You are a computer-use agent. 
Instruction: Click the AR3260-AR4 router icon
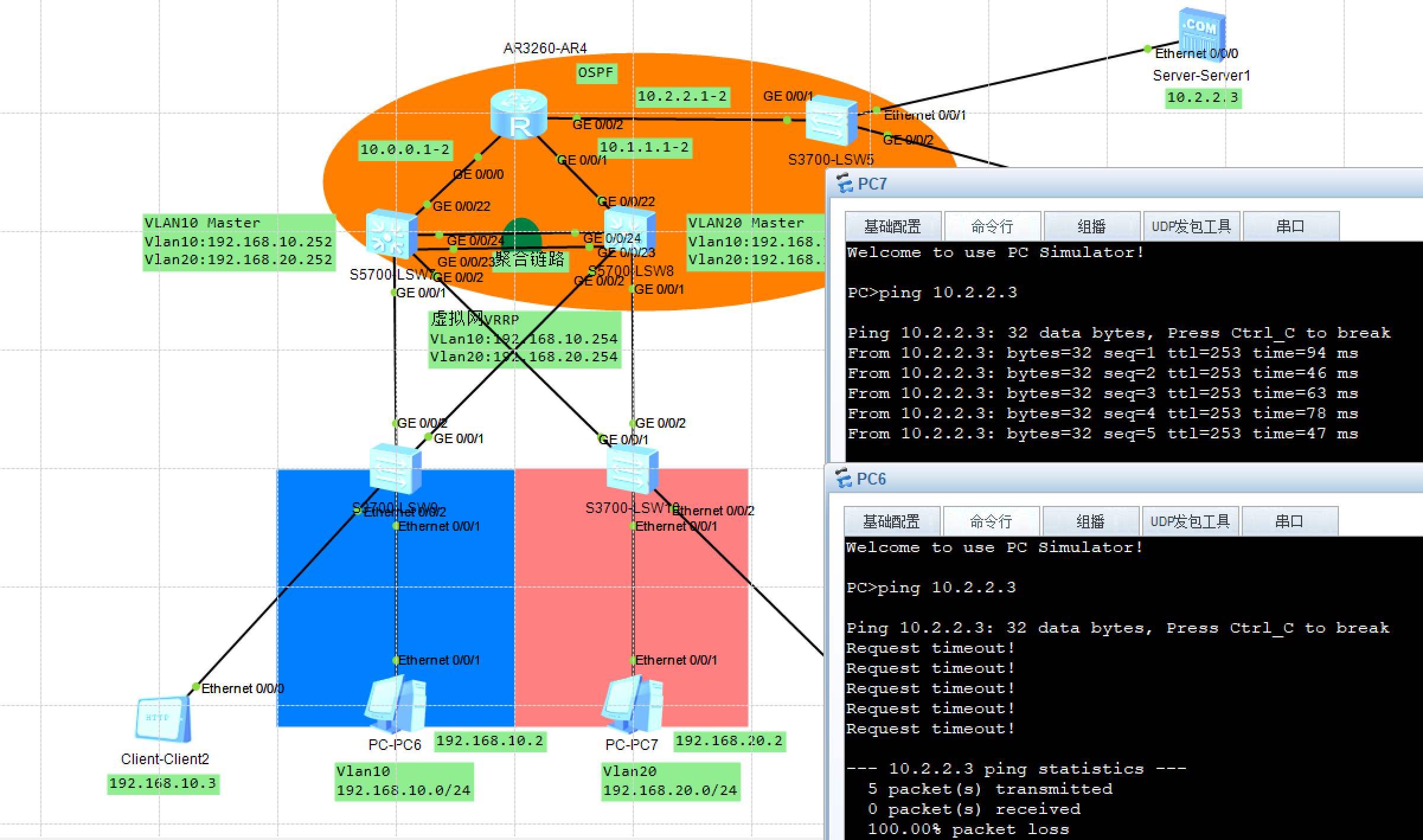click(519, 115)
